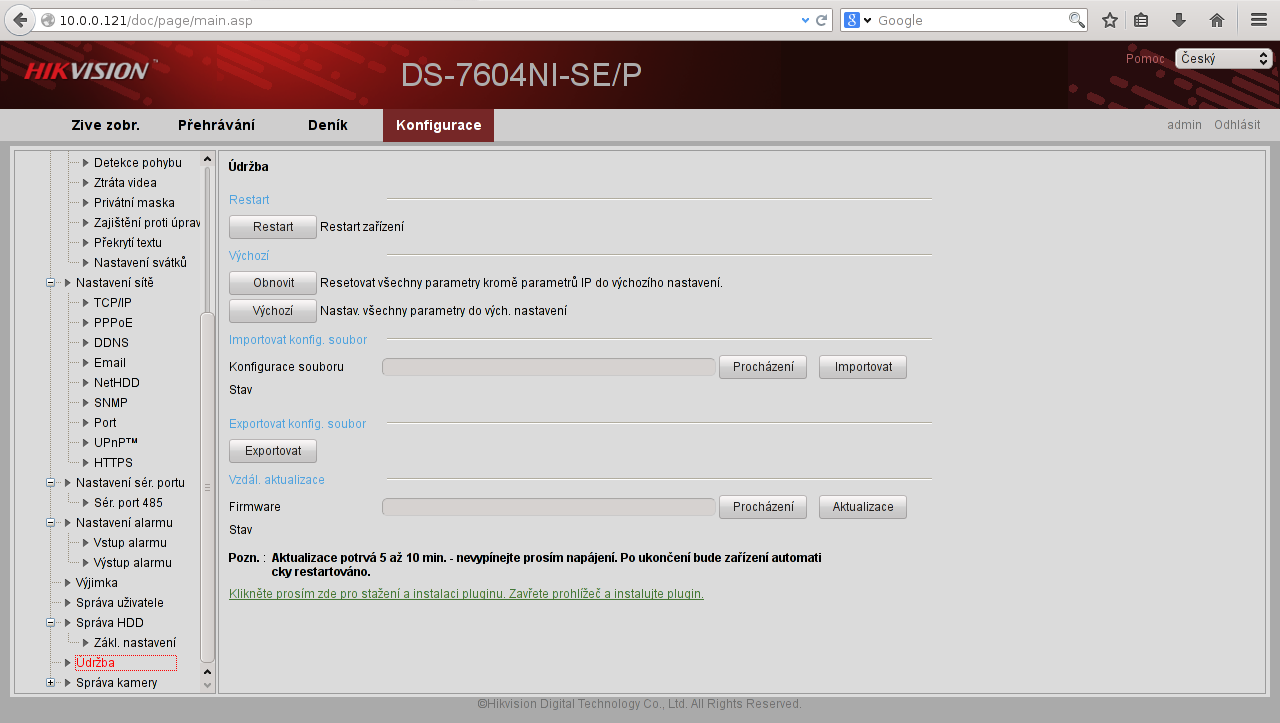
Task: Open HTTPS settings
Action: pos(113,463)
